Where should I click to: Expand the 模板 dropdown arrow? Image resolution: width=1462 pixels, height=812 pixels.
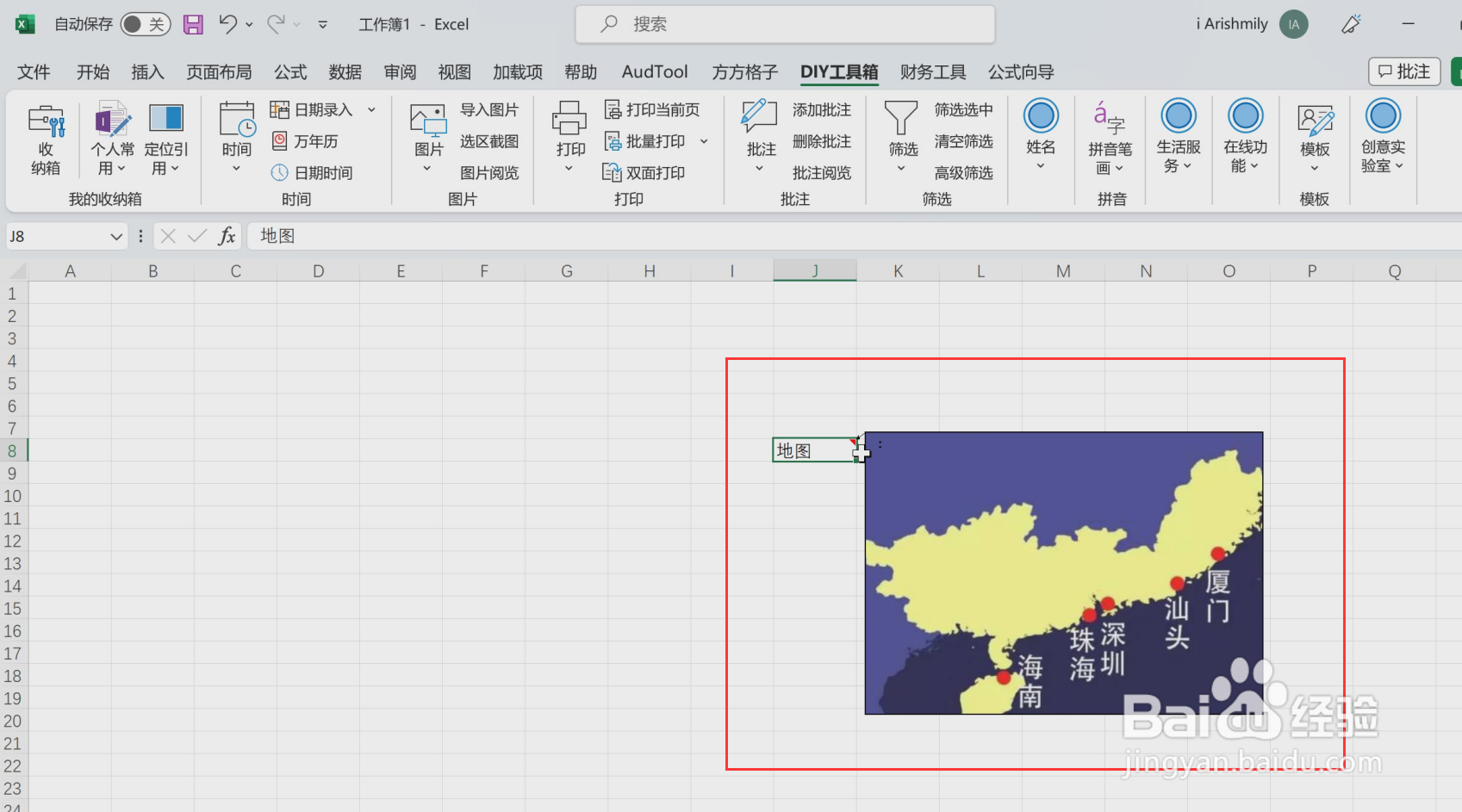coord(1315,169)
